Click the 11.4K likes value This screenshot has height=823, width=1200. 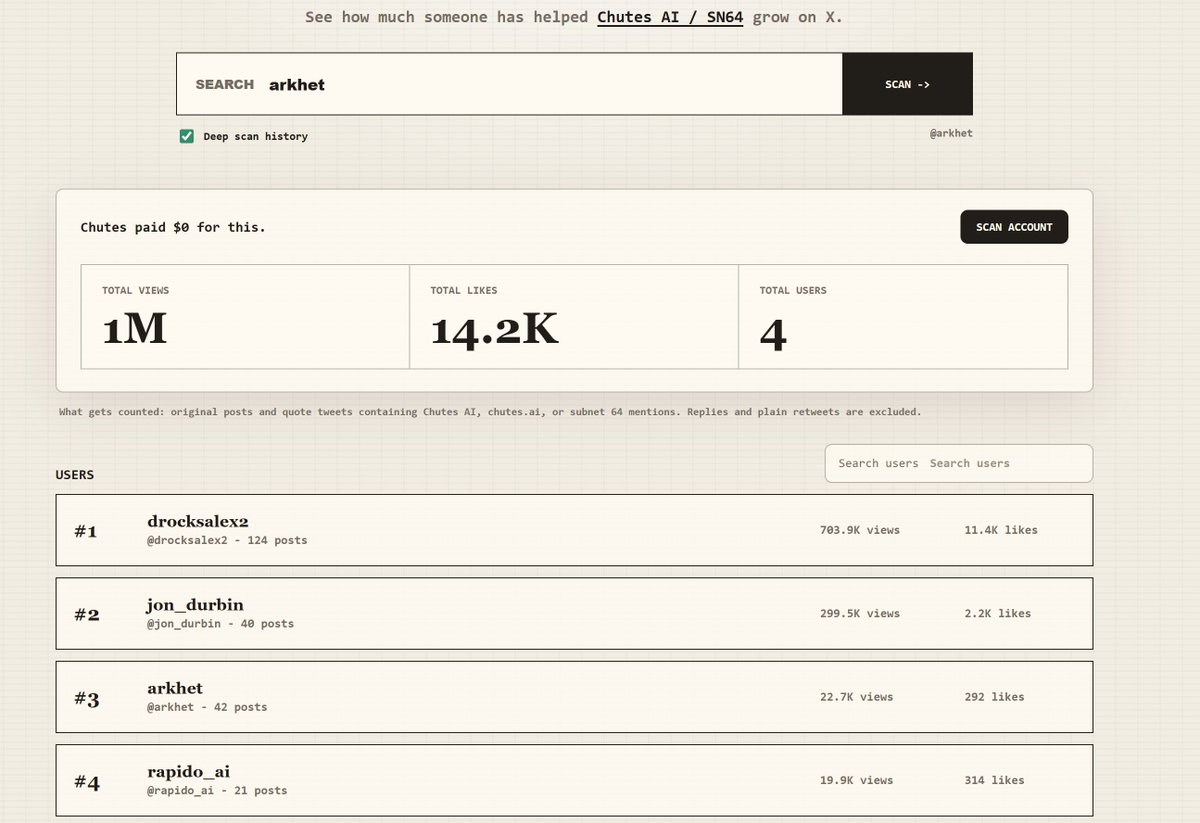(x=1000, y=530)
